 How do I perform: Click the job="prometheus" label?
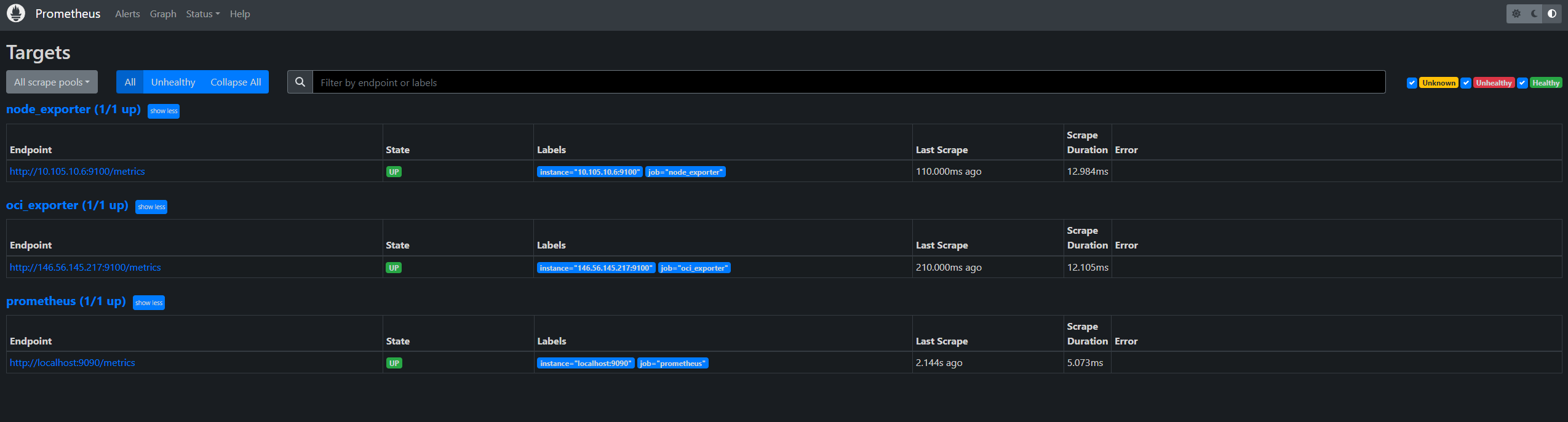(x=673, y=363)
